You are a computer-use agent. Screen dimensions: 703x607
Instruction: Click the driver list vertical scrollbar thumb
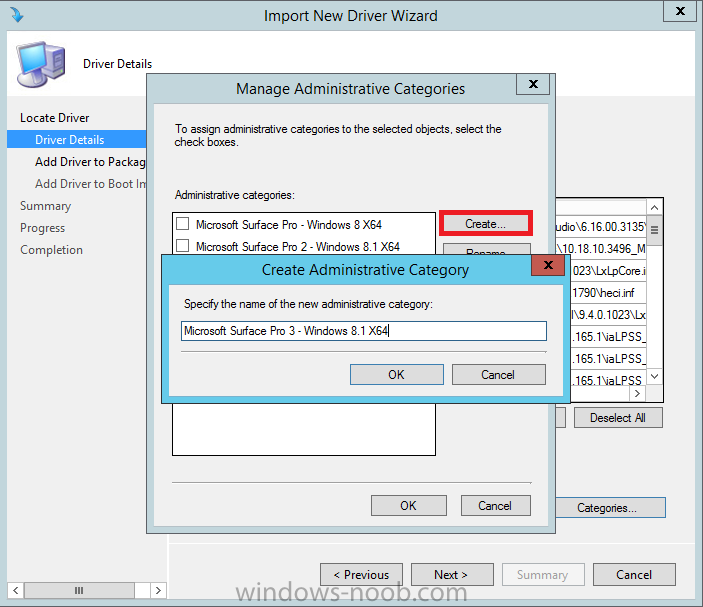[x=654, y=230]
